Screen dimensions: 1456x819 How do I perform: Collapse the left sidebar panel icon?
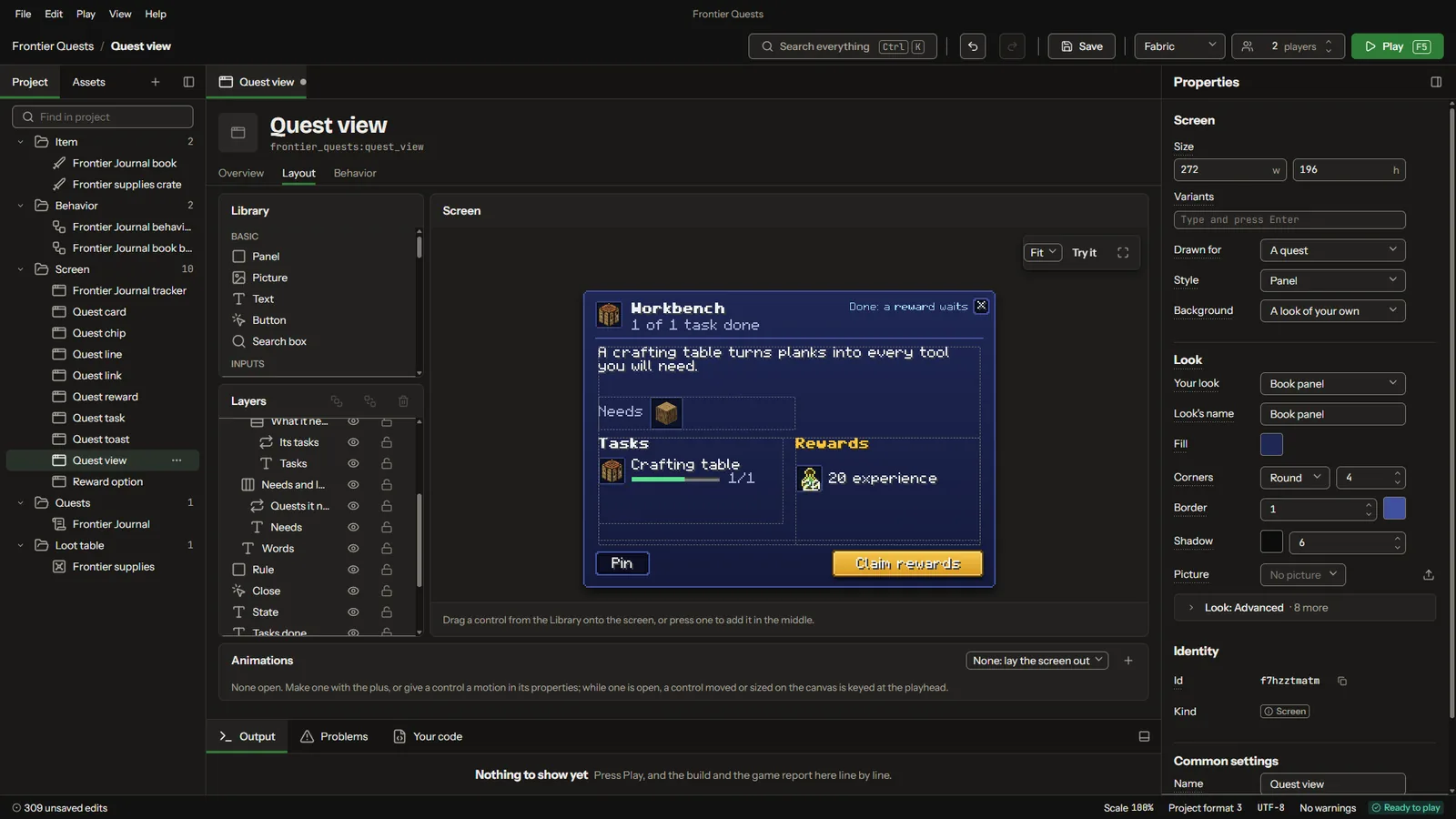pos(188,82)
